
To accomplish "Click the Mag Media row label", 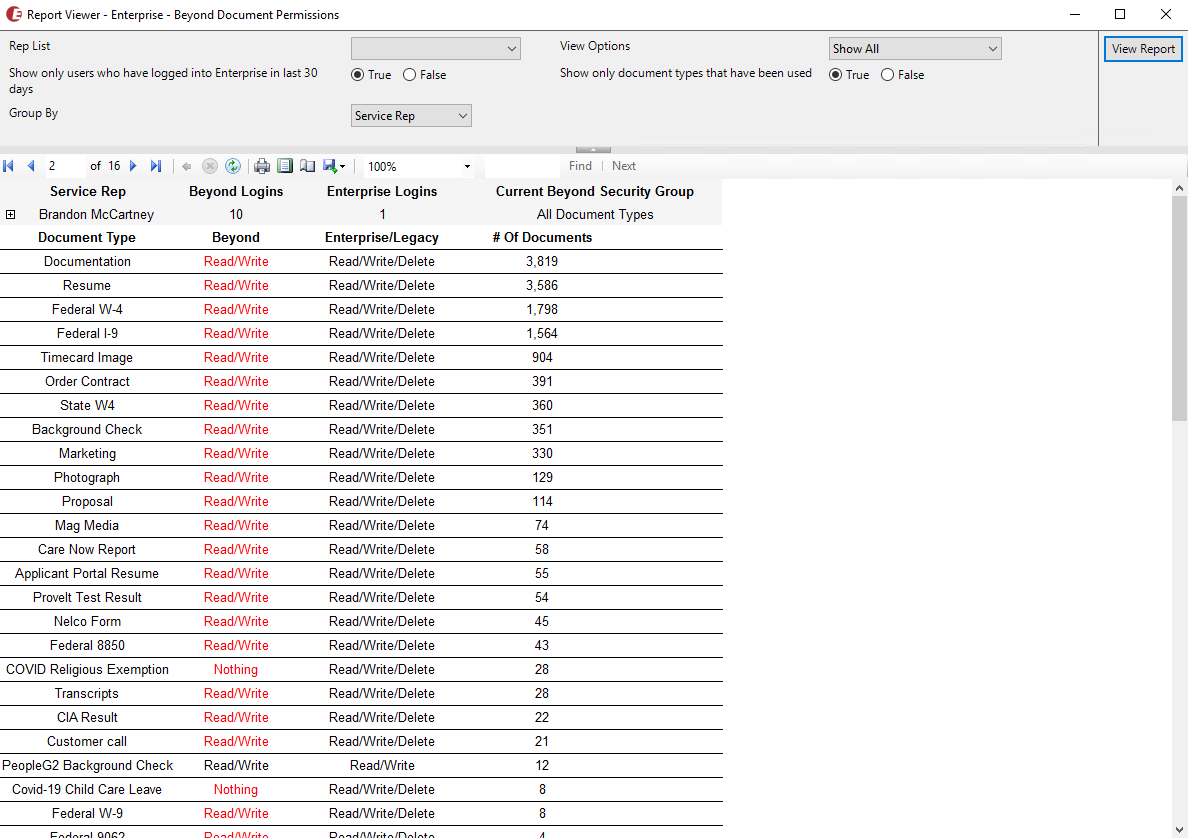I will click(86, 525).
